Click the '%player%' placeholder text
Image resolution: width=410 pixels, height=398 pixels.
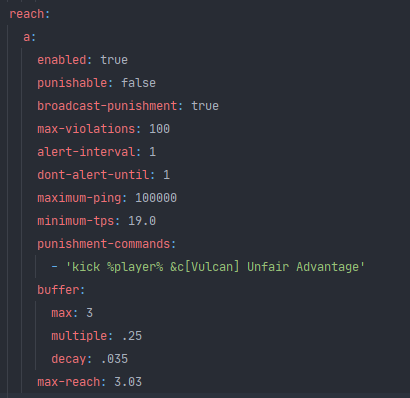(x=135, y=267)
